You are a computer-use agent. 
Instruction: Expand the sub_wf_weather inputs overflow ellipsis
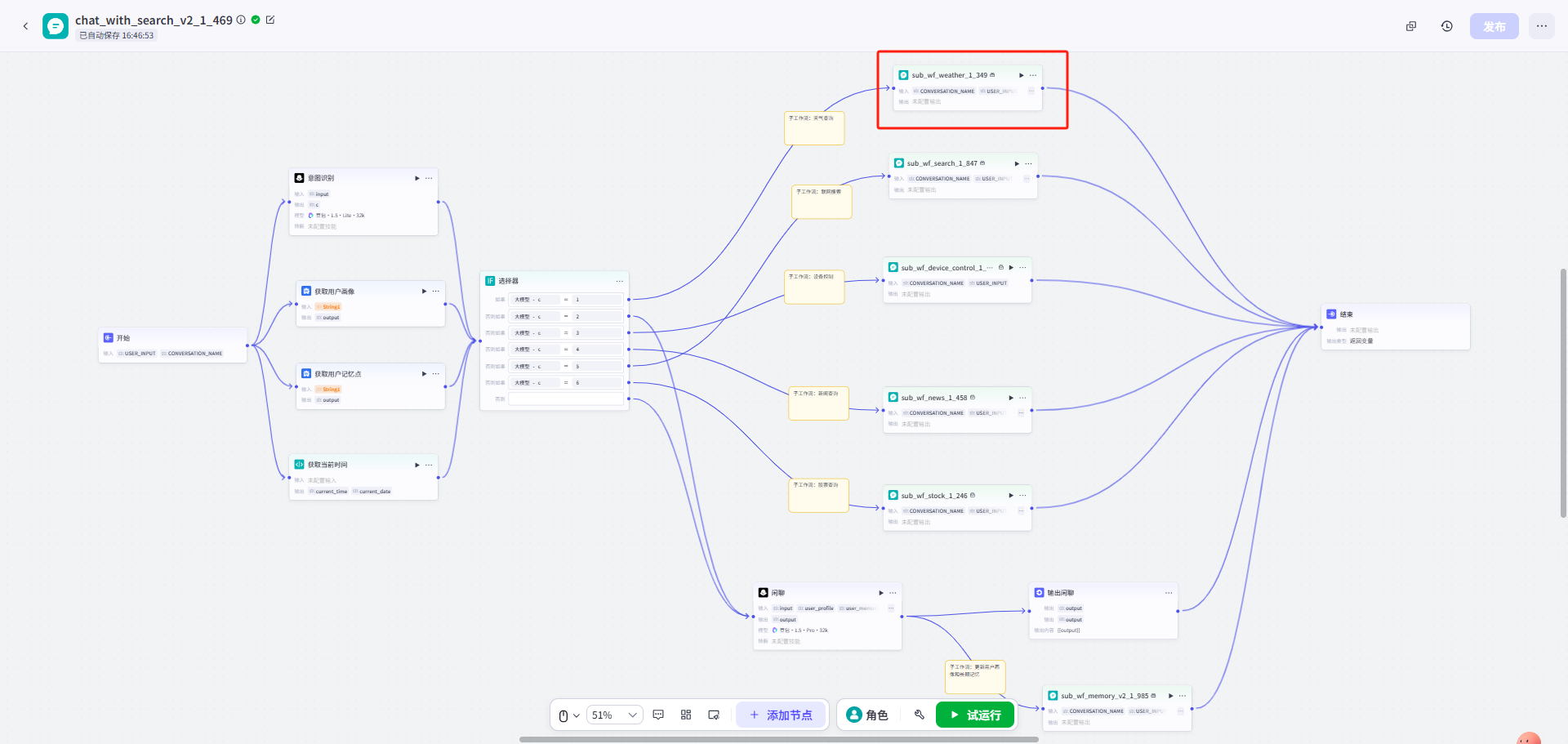[1031, 91]
